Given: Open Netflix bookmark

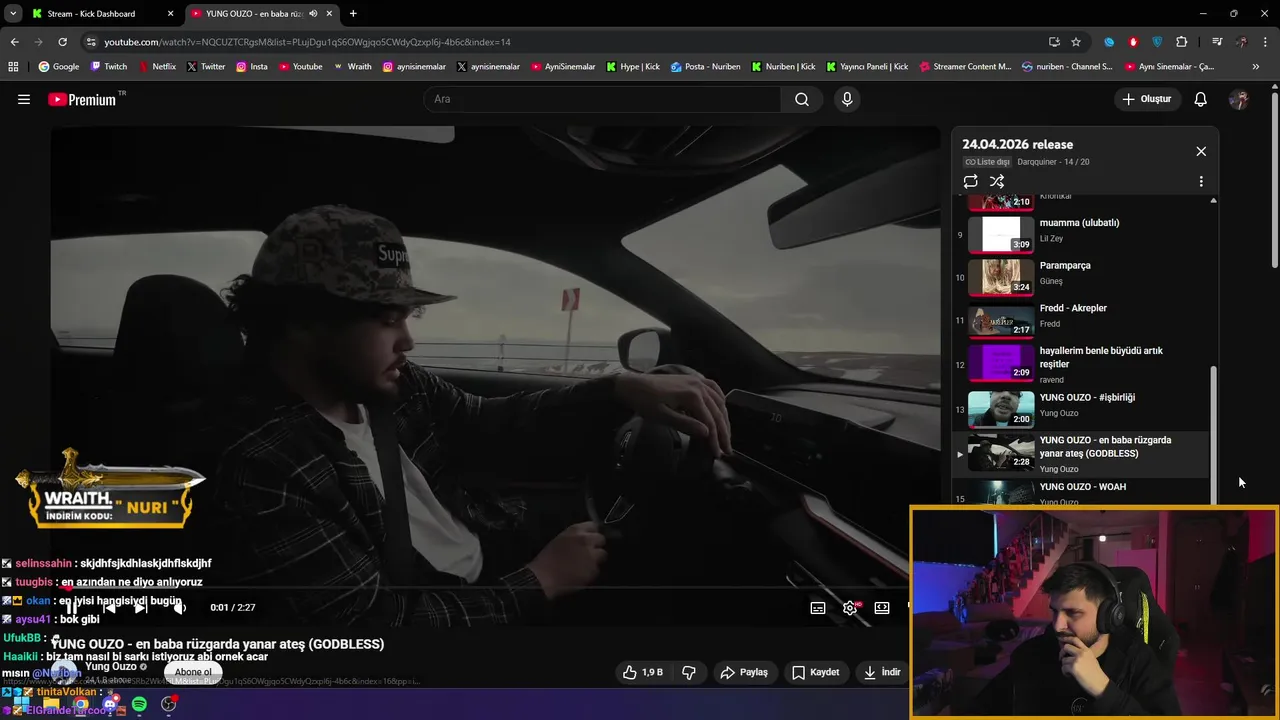Looking at the screenshot, I should (x=156, y=67).
